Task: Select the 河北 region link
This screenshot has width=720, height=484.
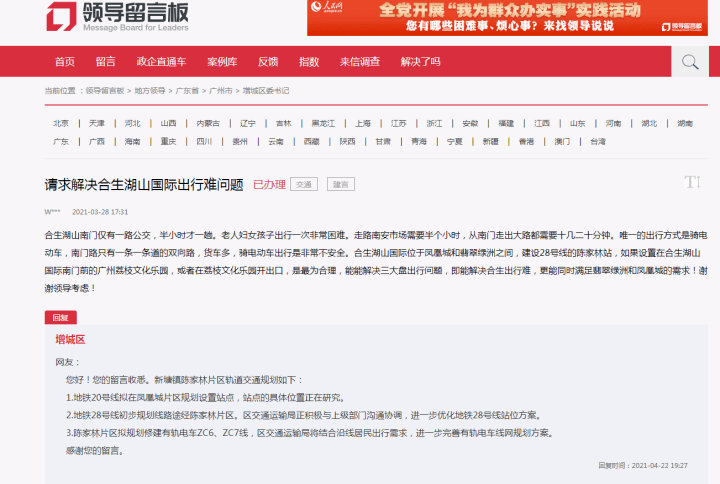Action: coord(132,124)
